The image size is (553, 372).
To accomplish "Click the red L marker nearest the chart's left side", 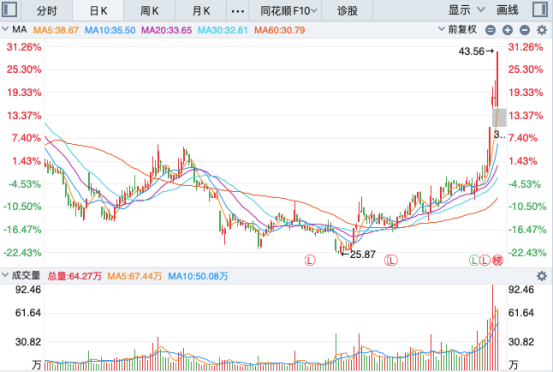I will tap(310, 261).
